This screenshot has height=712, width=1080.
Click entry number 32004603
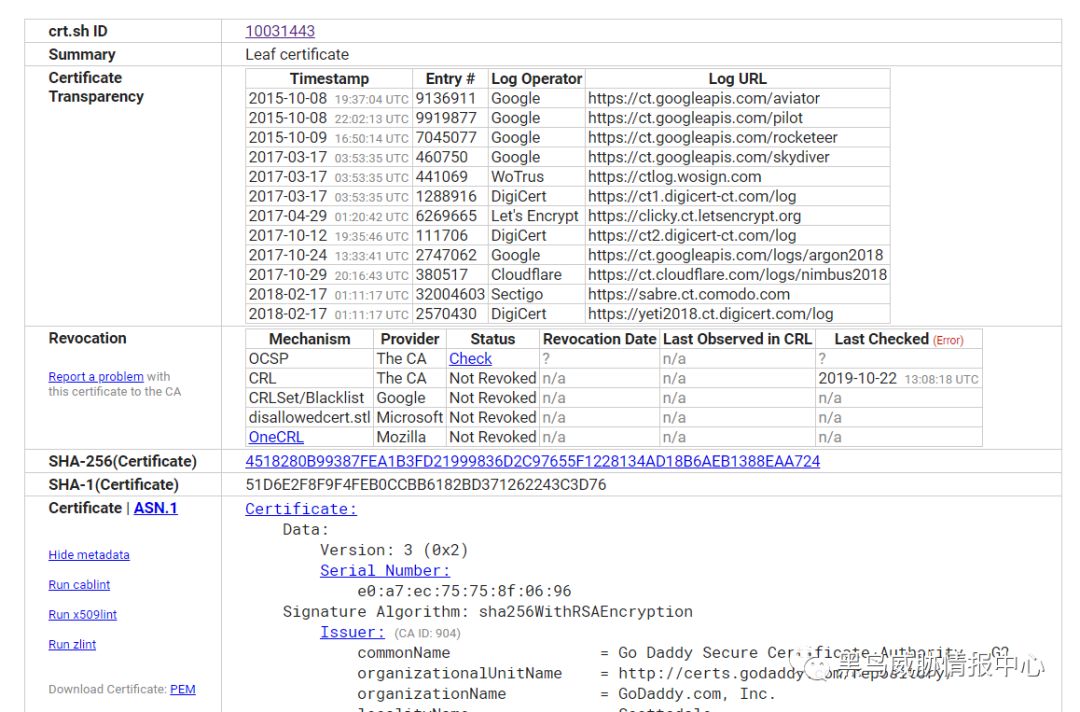(450, 294)
